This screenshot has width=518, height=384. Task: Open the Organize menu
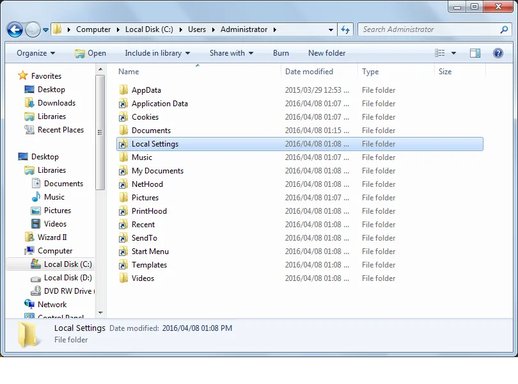(36, 53)
